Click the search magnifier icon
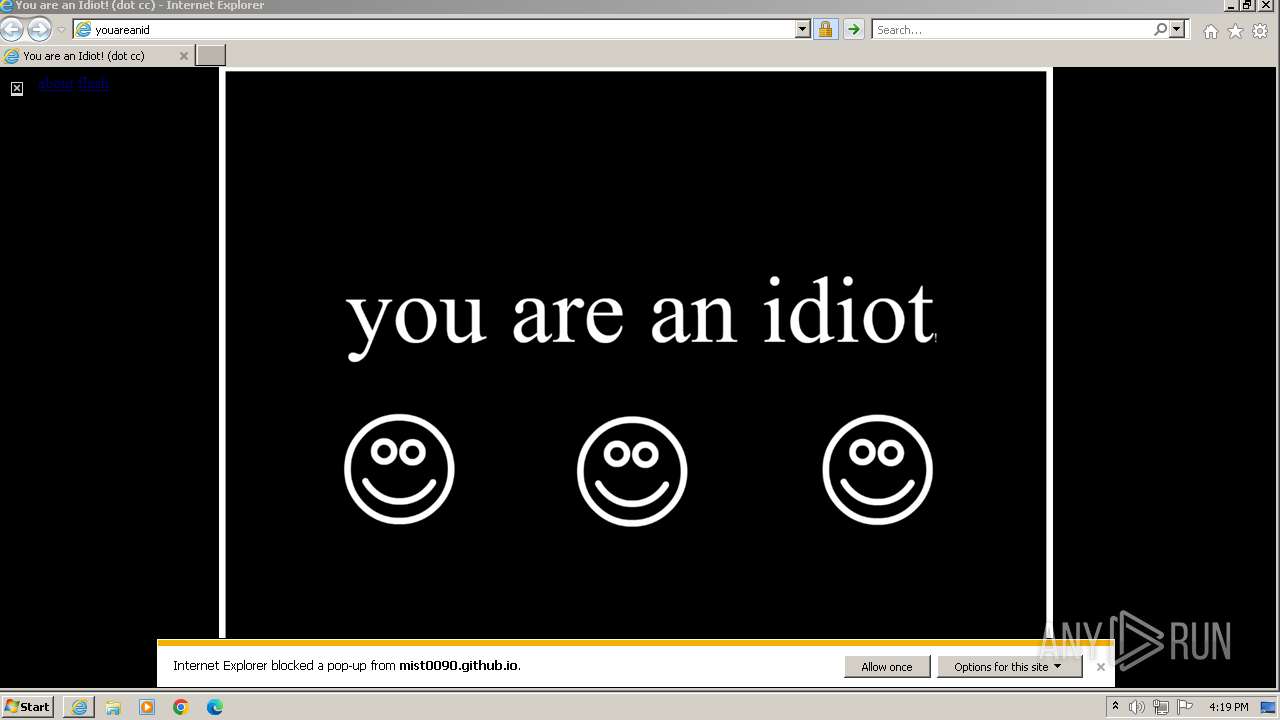This screenshot has height=720, width=1280. pyautogui.click(x=1160, y=30)
